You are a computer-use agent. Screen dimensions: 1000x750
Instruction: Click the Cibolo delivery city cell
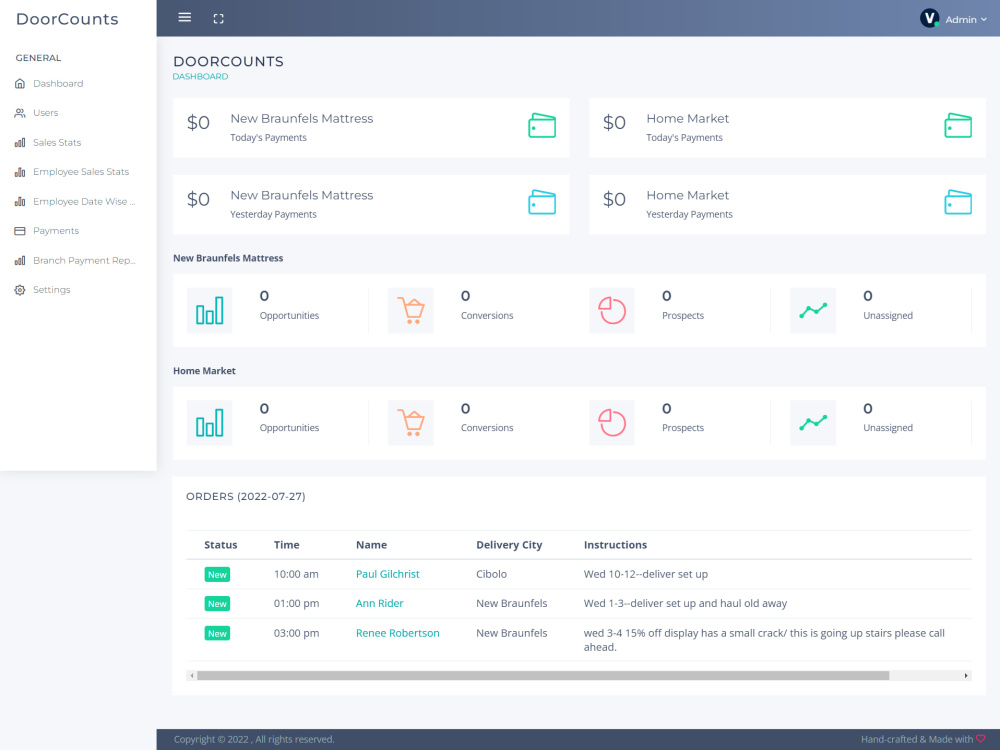(x=492, y=574)
